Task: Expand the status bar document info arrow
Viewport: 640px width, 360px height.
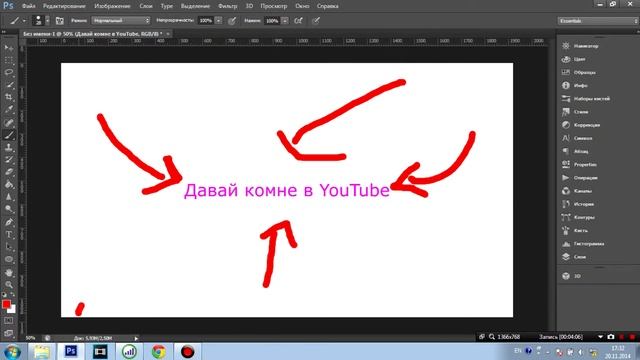Action: 136,338
